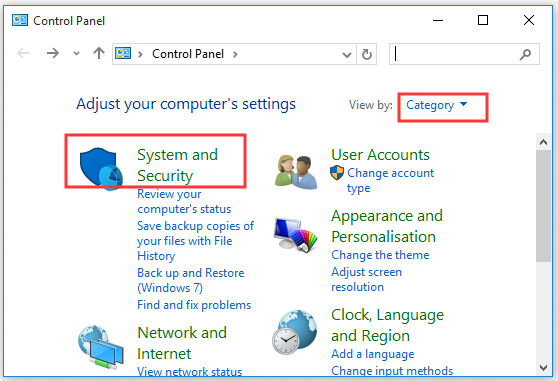
Task: Click the shield icon beside Change account type
Action: pyautogui.click(x=337, y=173)
